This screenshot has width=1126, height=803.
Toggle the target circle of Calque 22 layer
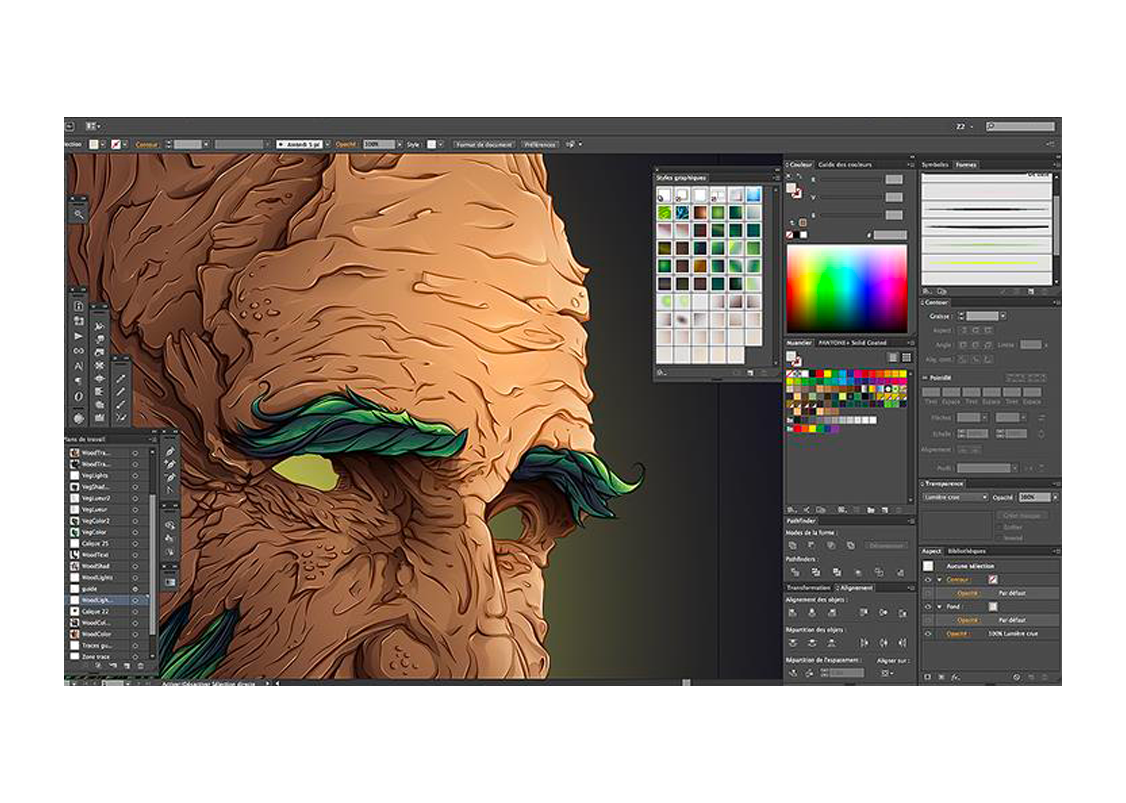(x=135, y=611)
